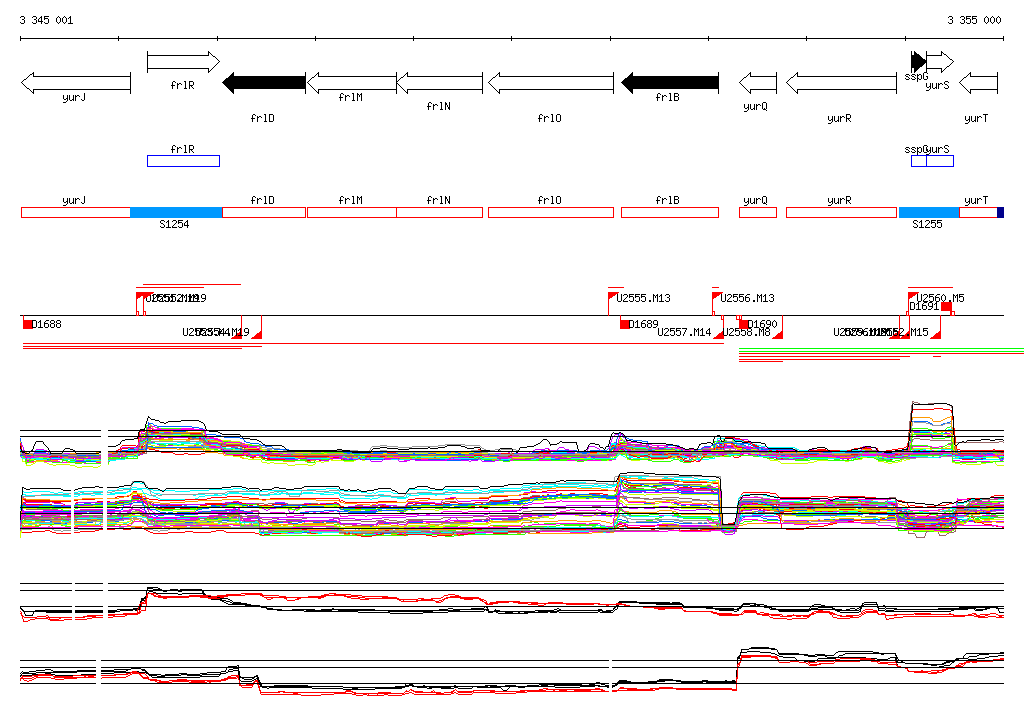1024x714 pixels.
Task: Click the black frlD gene arrow
Action: point(264,83)
